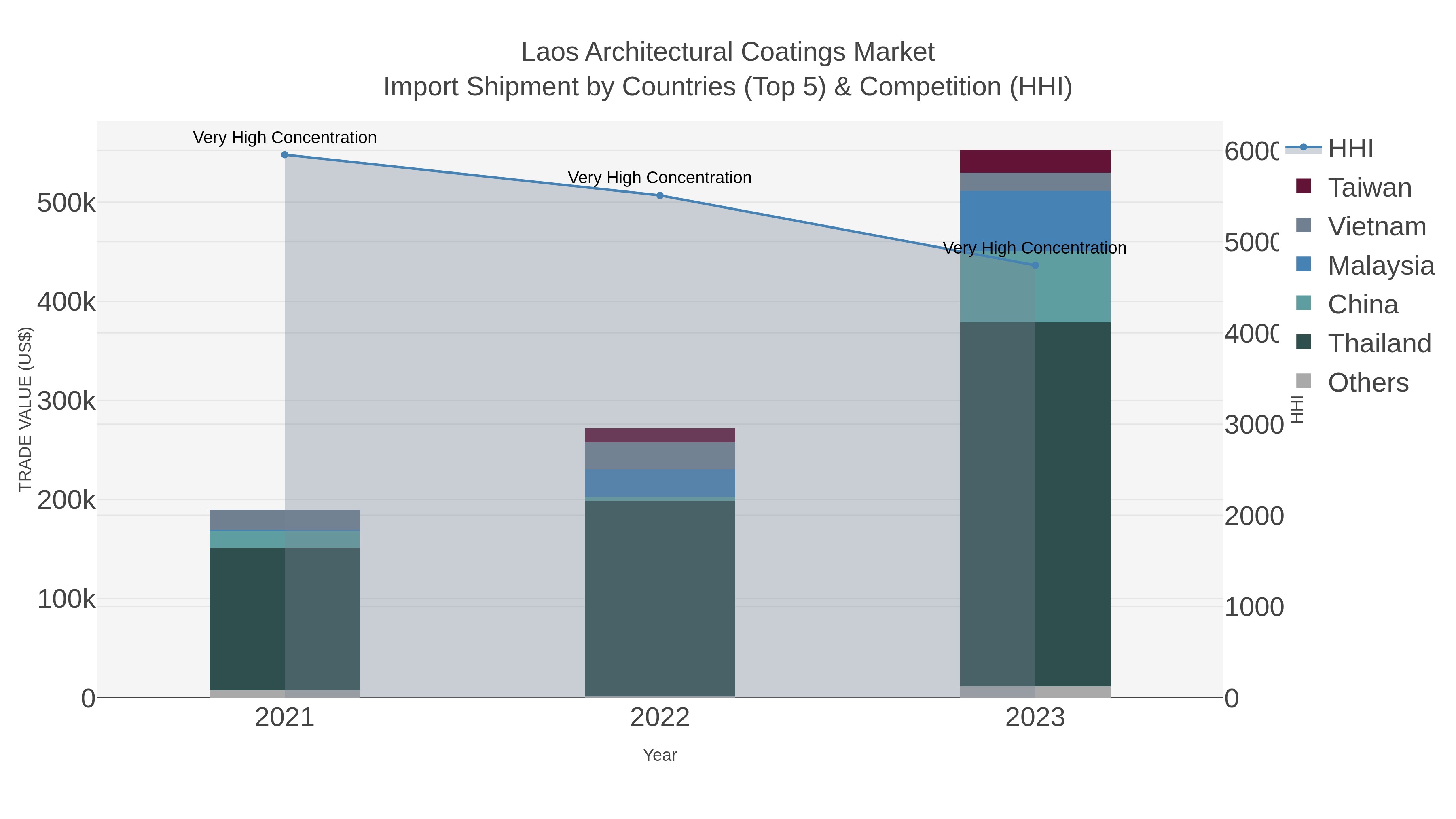Click the 400k y-axis tick label

[x=66, y=302]
